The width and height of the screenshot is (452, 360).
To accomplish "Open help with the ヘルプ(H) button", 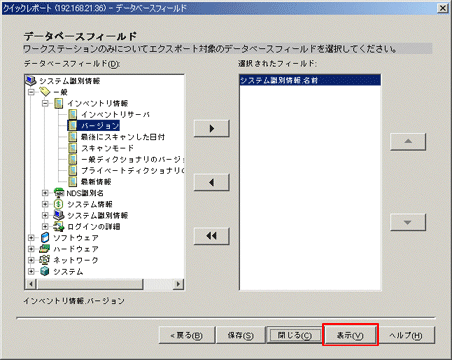I will (406, 335).
